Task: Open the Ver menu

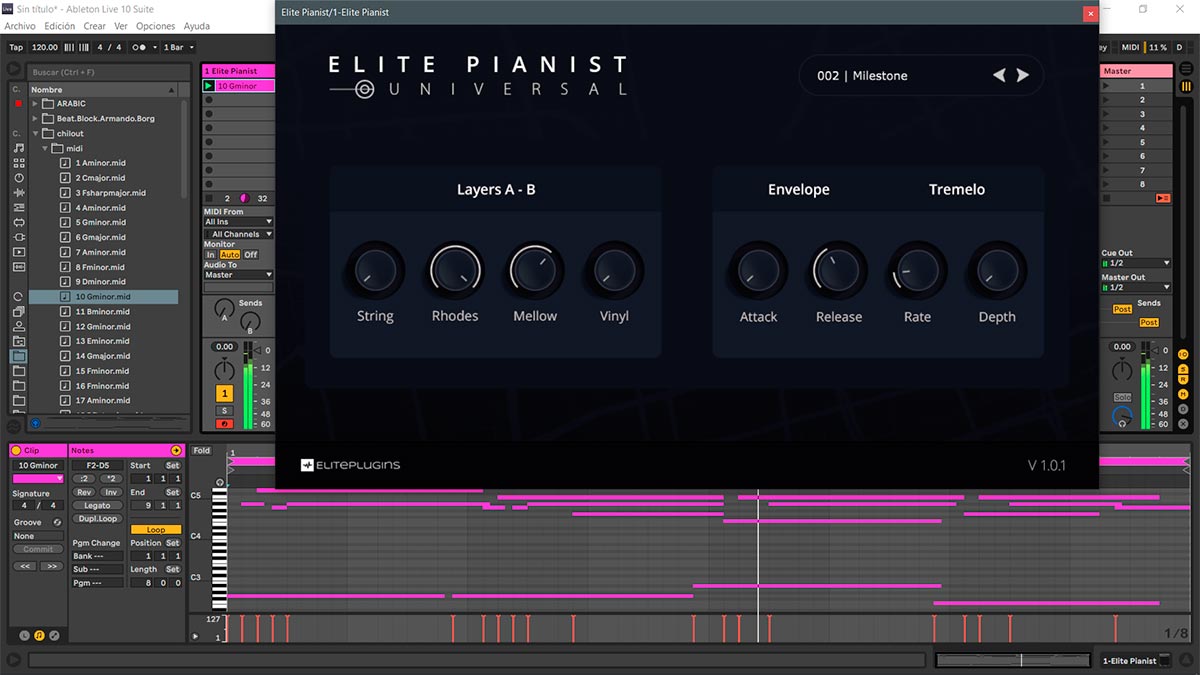Action: coord(121,26)
